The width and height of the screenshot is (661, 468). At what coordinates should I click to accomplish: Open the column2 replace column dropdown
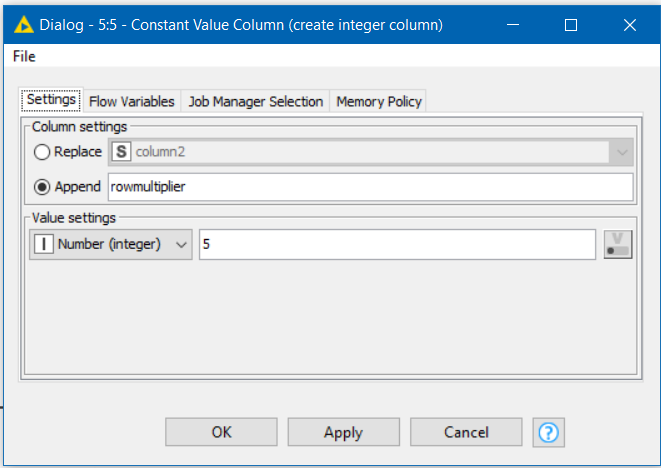371,152
